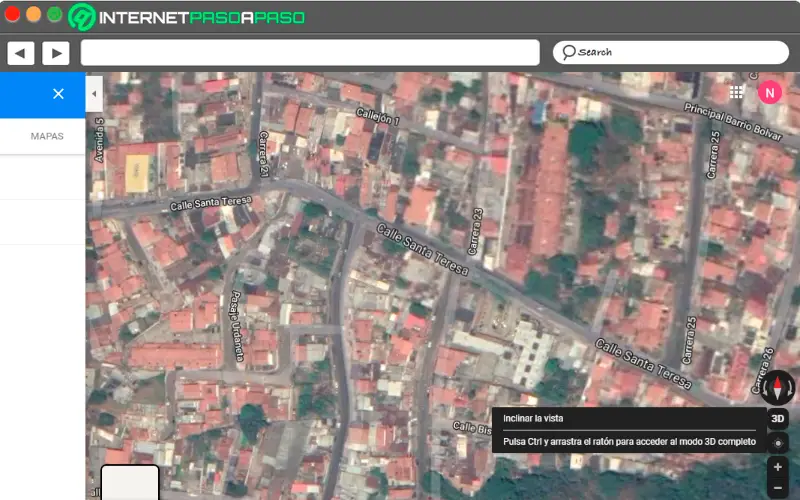
Task: Click the Calle Santa Teresa label near Carrera 21
Action: pos(210,204)
